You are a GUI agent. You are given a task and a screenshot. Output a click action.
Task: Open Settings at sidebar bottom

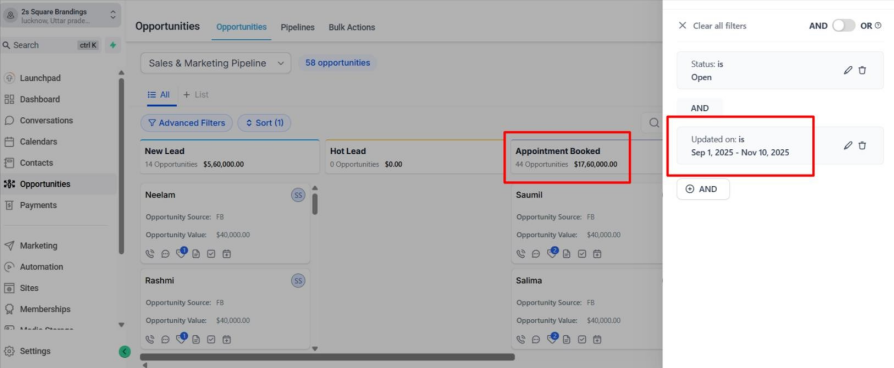[x=35, y=351]
